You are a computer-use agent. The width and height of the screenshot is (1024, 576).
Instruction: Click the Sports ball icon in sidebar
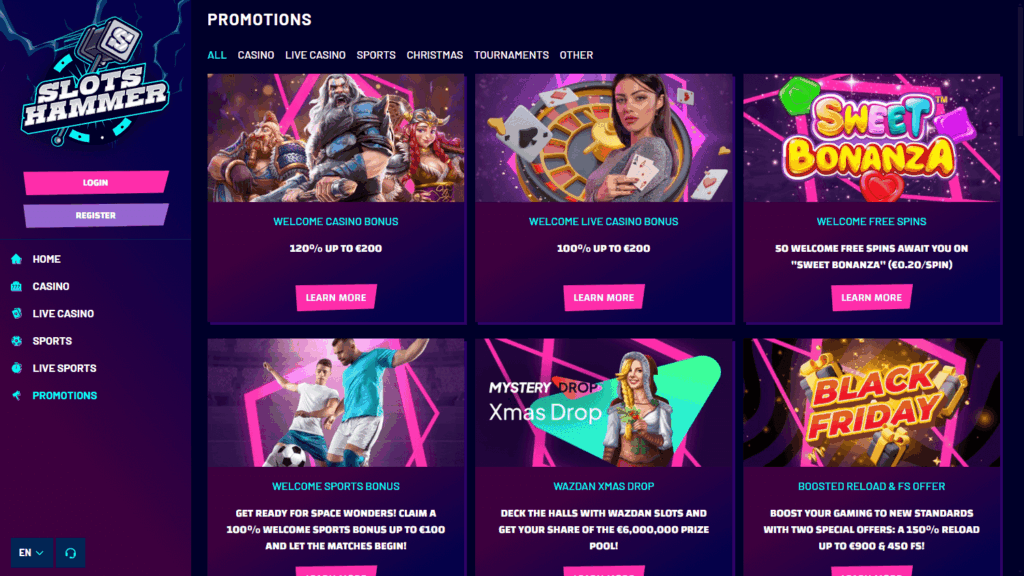(16, 341)
